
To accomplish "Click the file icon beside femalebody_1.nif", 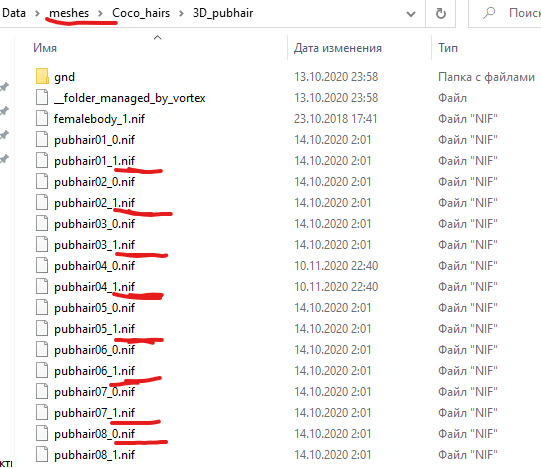I will pyautogui.click(x=42, y=118).
